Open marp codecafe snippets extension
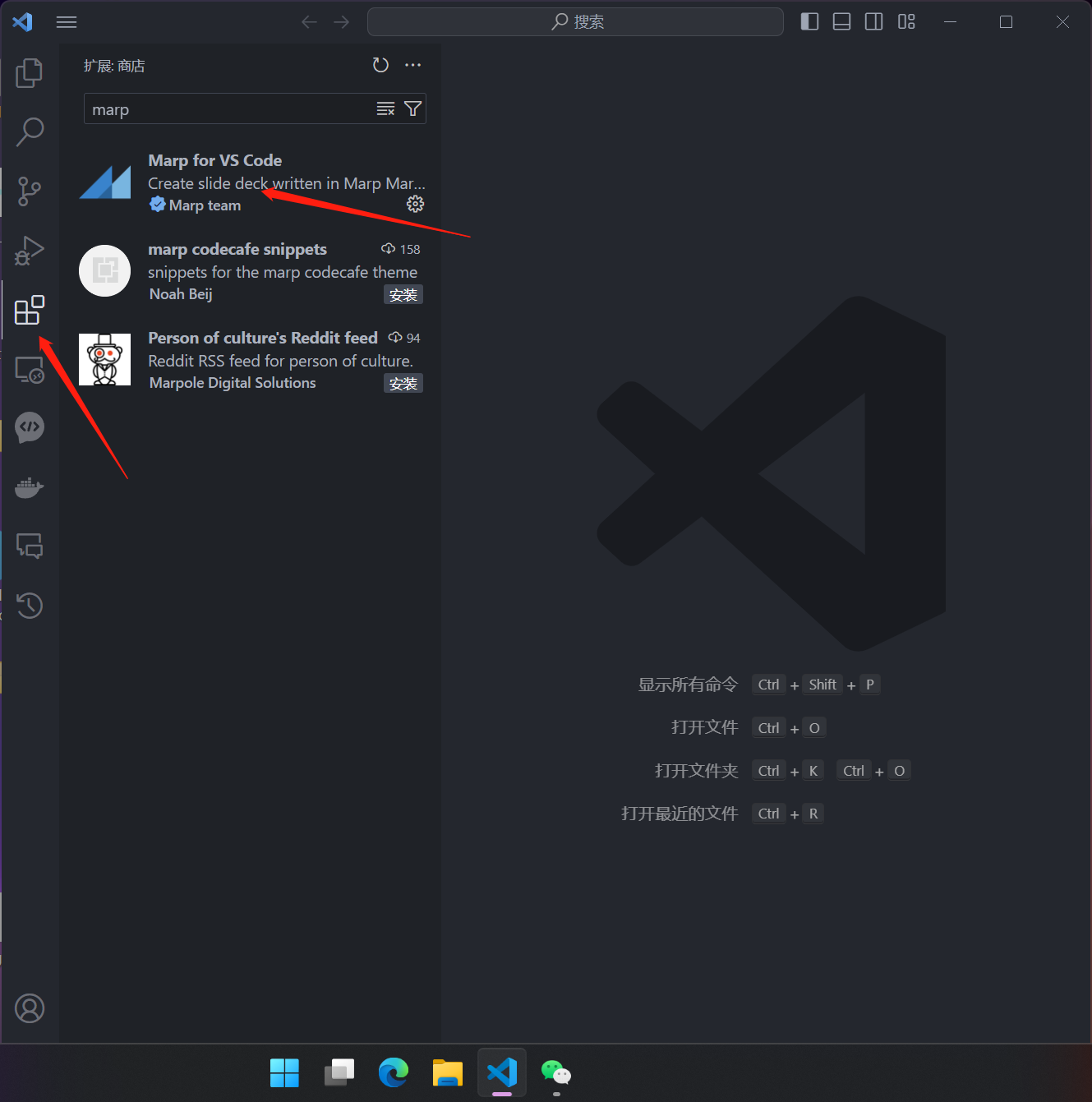Image resolution: width=1092 pixels, height=1102 pixels. coord(250,271)
